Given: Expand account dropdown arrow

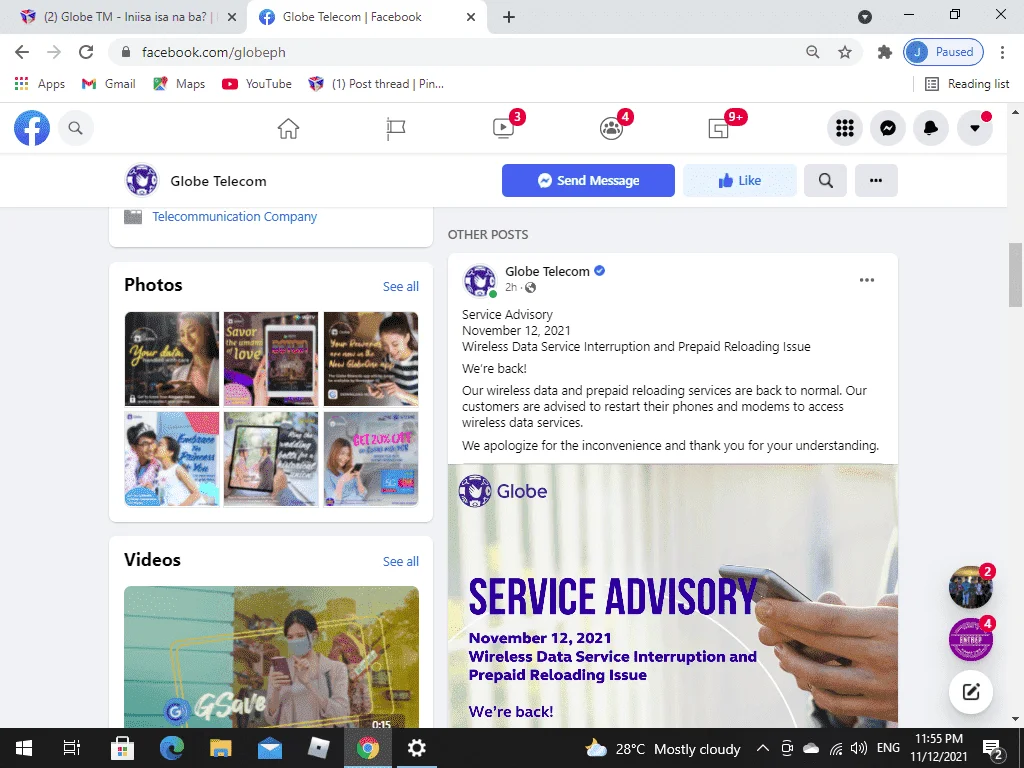Looking at the screenshot, I should click(x=974, y=128).
